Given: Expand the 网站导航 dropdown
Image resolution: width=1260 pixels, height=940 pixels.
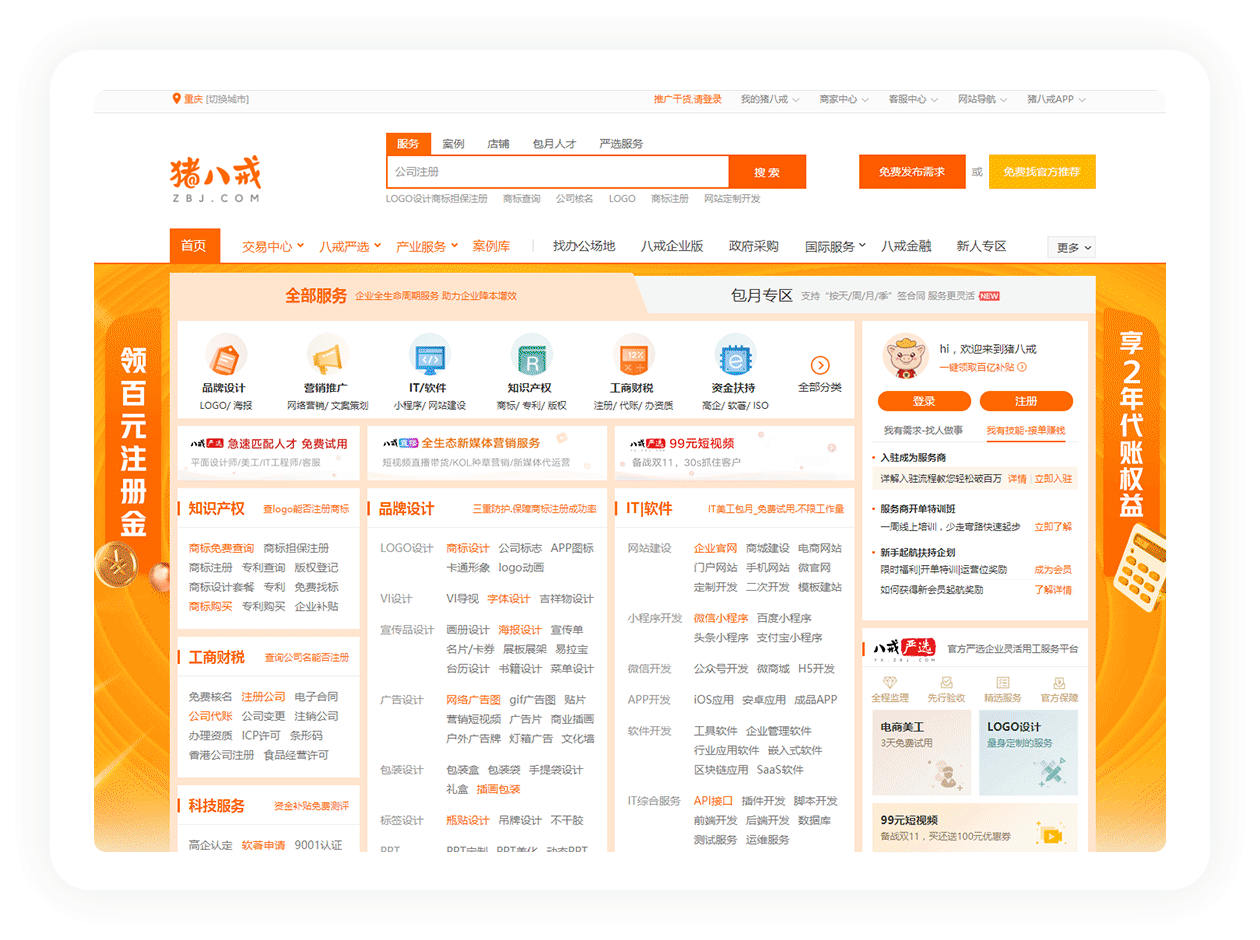Looking at the screenshot, I should pyautogui.click(x=982, y=100).
